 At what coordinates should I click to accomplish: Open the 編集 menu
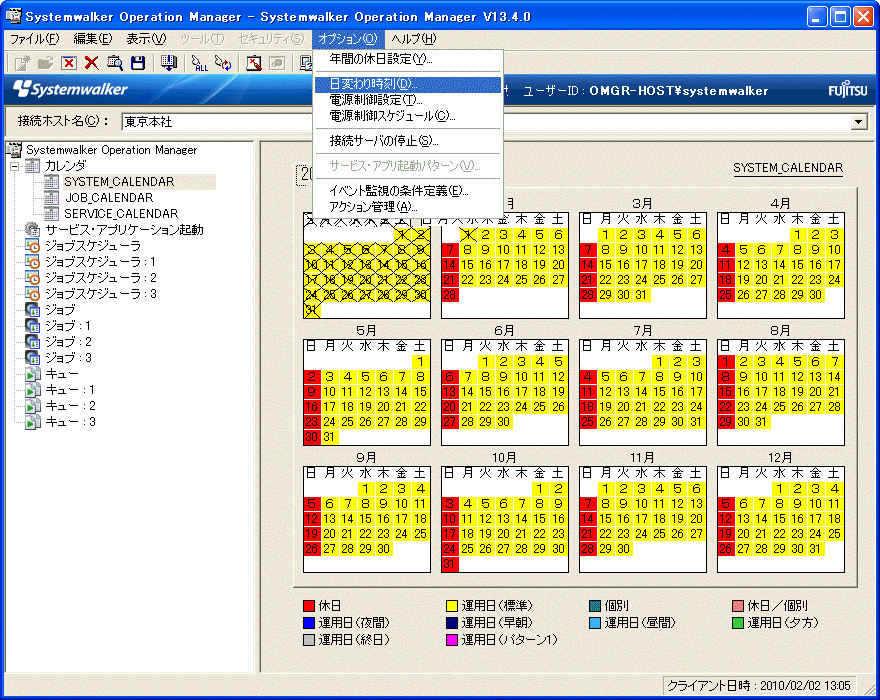[x=93, y=39]
